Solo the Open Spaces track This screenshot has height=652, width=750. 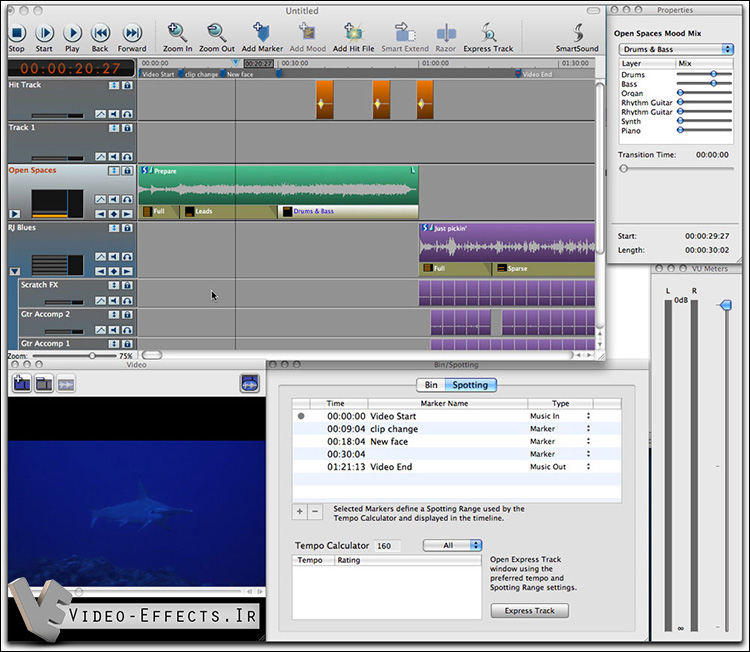(x=127, y=199)
